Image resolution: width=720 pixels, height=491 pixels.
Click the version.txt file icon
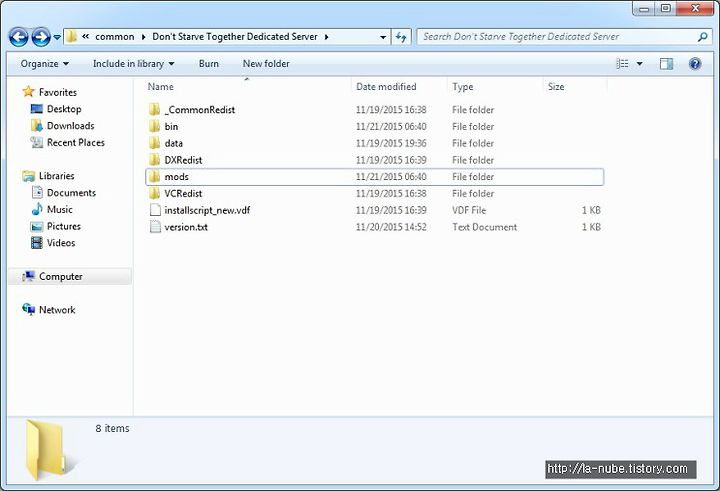pyautogui.click(x=155, y=226)
